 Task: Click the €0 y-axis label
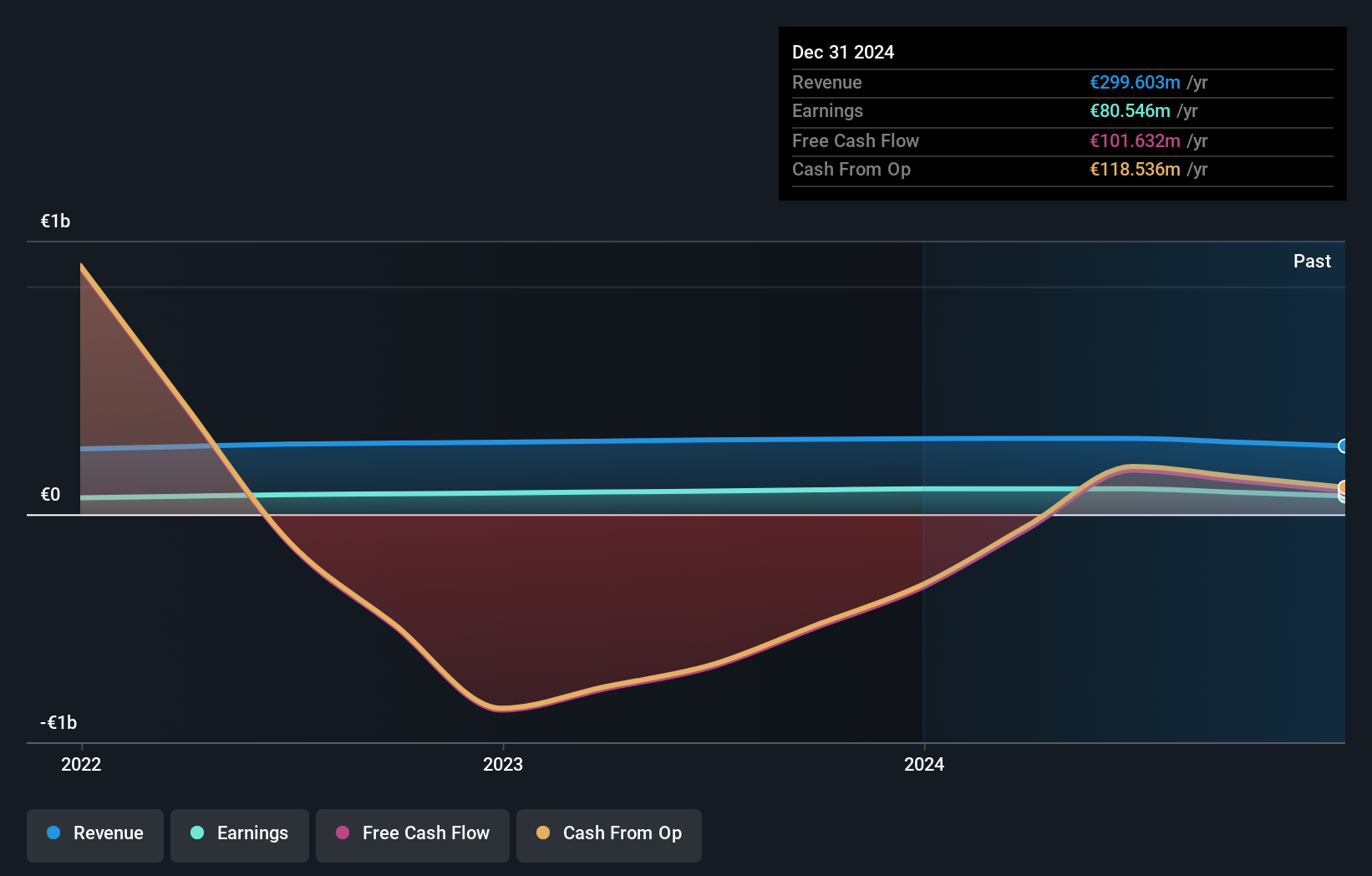tap(51, 494)
